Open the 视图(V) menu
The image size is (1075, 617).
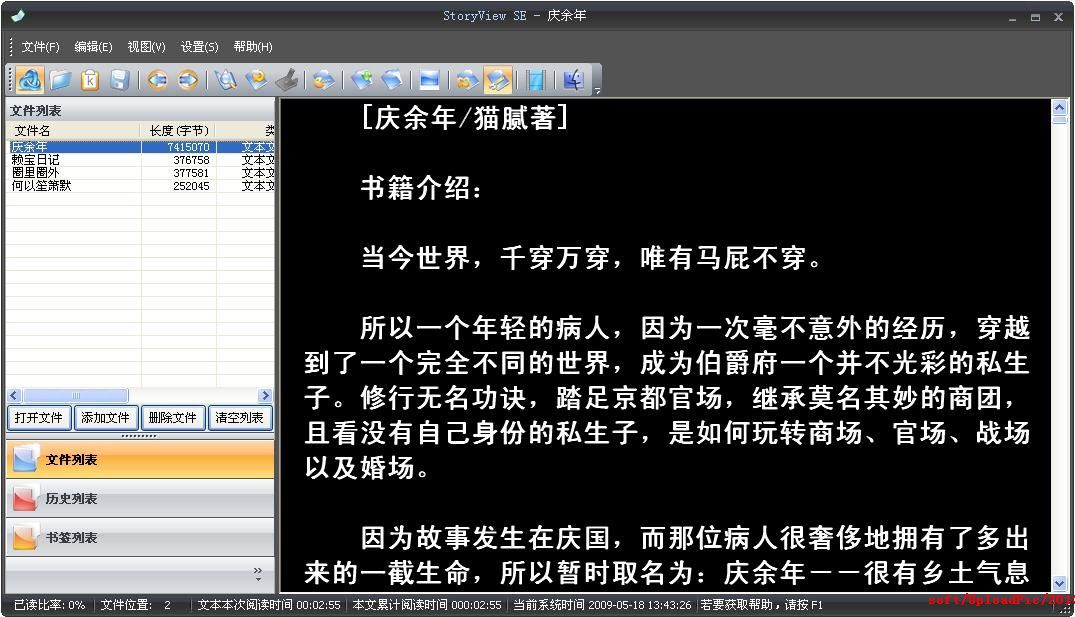pyautogui.click(x=146, y=47)
